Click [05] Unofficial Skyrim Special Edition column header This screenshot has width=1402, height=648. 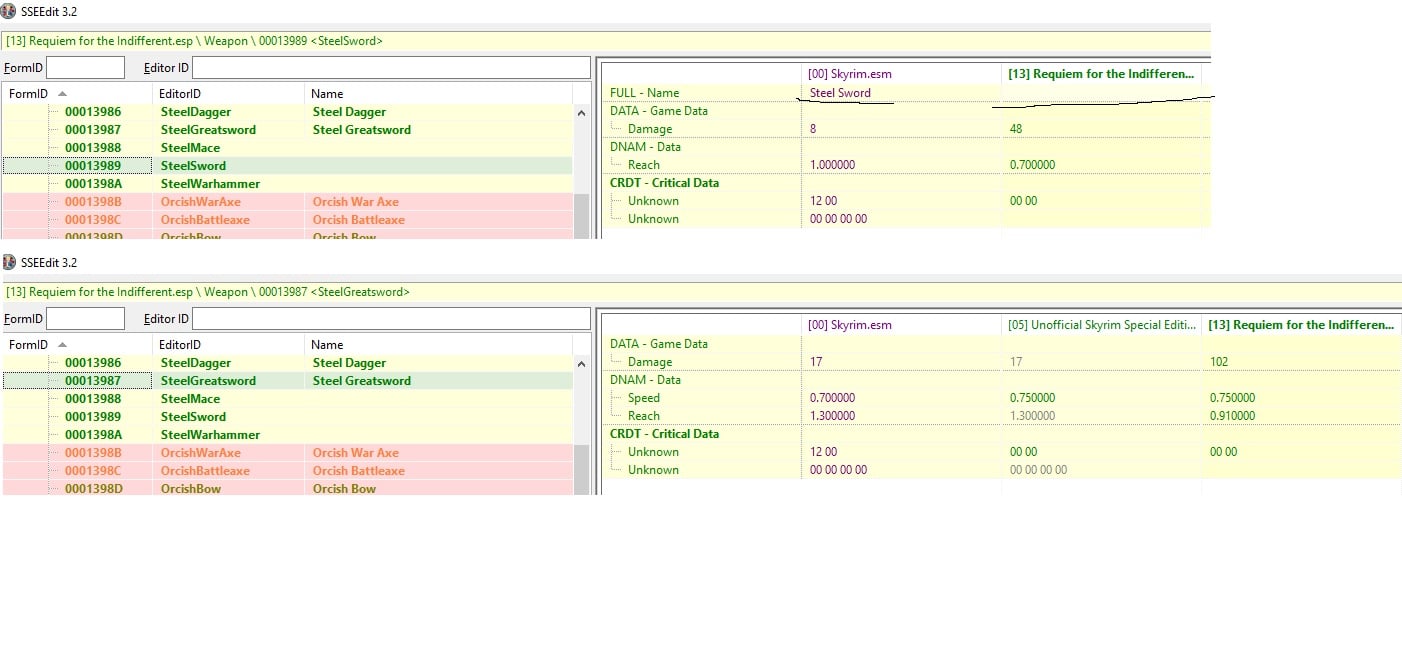(1102, 325)
